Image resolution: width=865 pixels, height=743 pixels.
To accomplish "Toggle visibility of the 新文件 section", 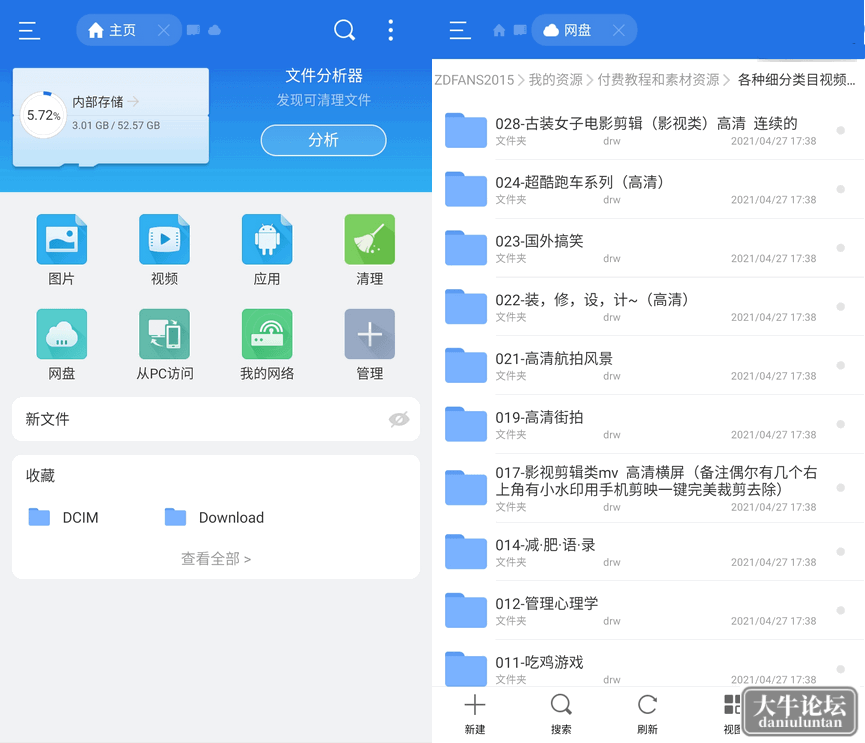I will click(399, 419).
